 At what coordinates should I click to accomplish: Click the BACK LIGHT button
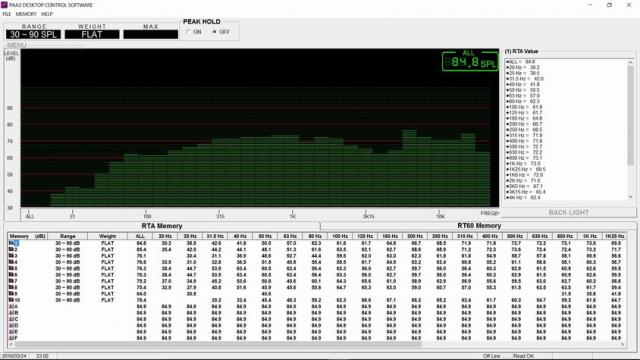[569, 213]
